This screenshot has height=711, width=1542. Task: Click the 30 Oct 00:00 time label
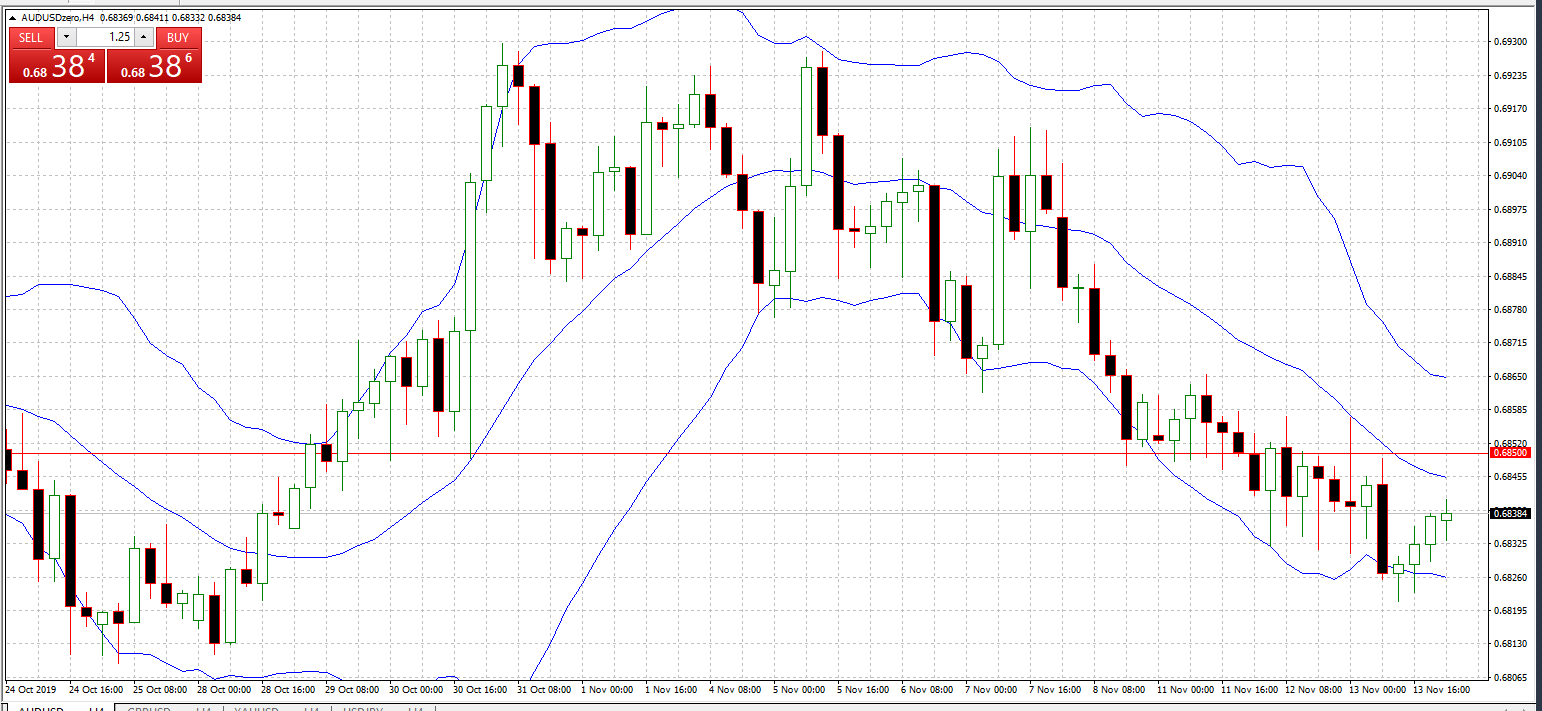pyautogui.click(x=417, y=689)
